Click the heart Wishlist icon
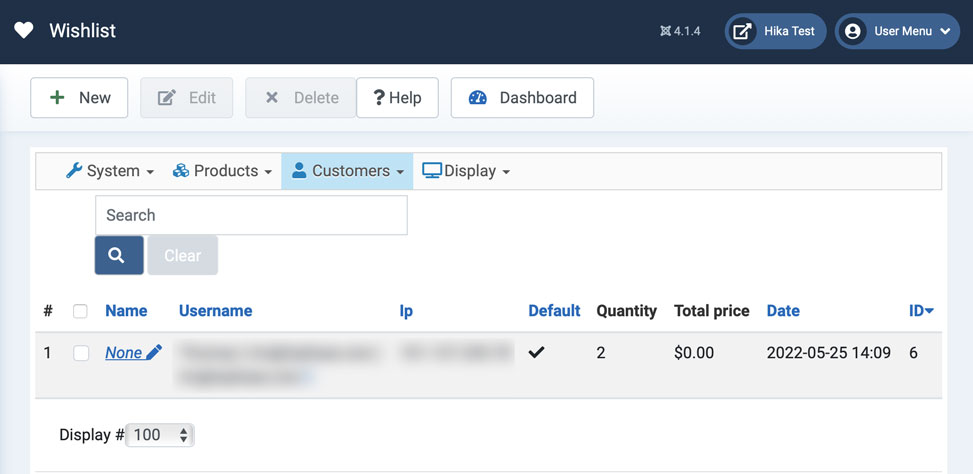This screenshot has height=474, width=973. [x=24, y=31]
